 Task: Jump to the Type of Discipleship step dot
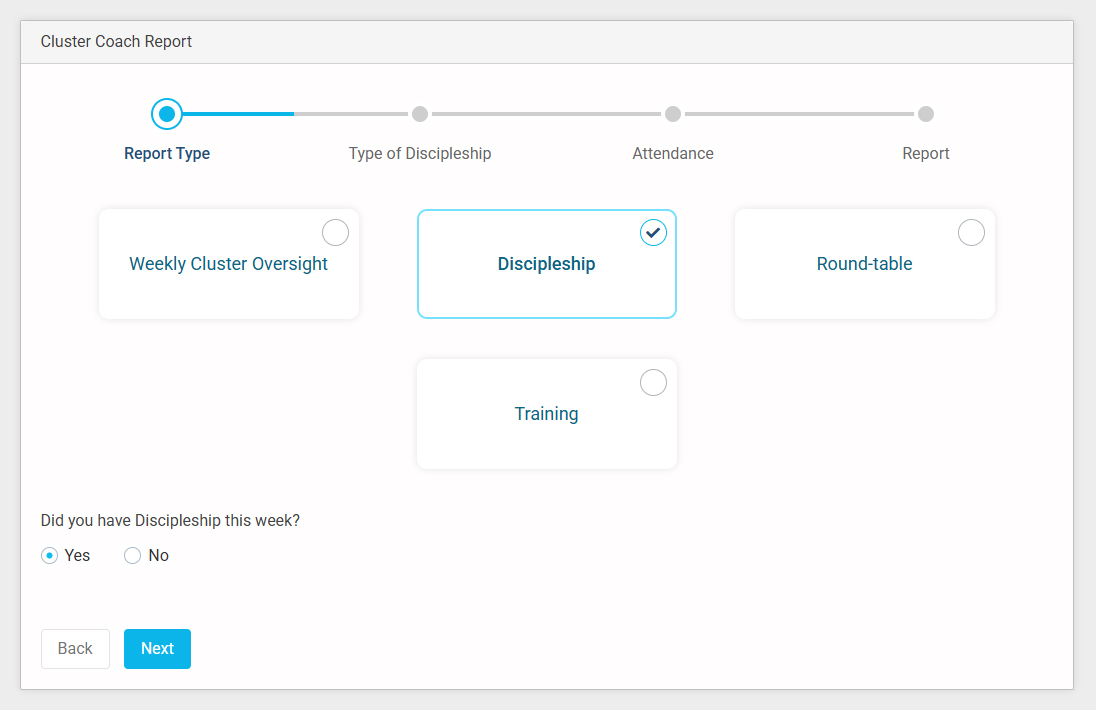(420, 114)
